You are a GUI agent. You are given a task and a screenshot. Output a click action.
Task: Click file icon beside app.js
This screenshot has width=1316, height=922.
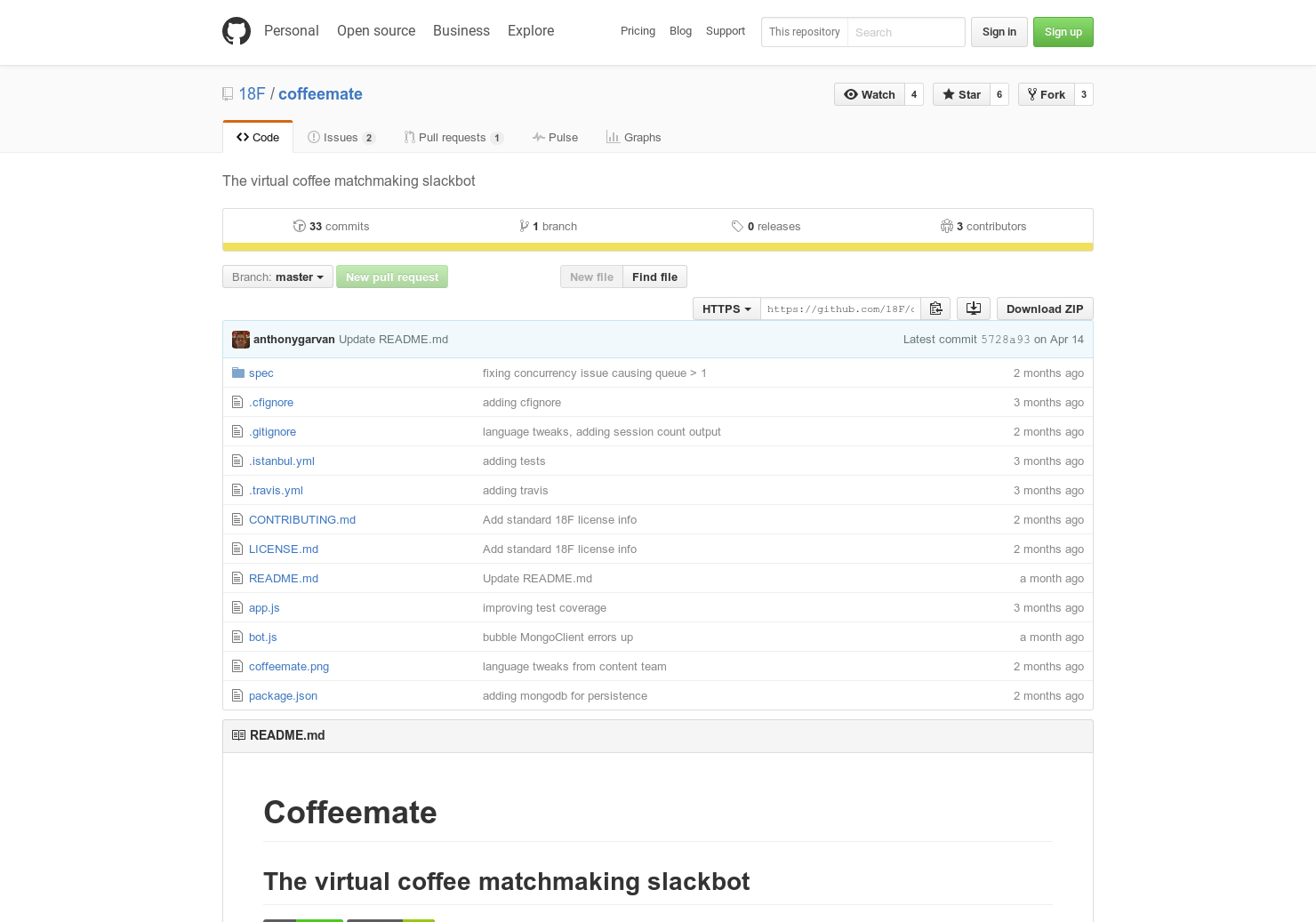tap(237, 607)
